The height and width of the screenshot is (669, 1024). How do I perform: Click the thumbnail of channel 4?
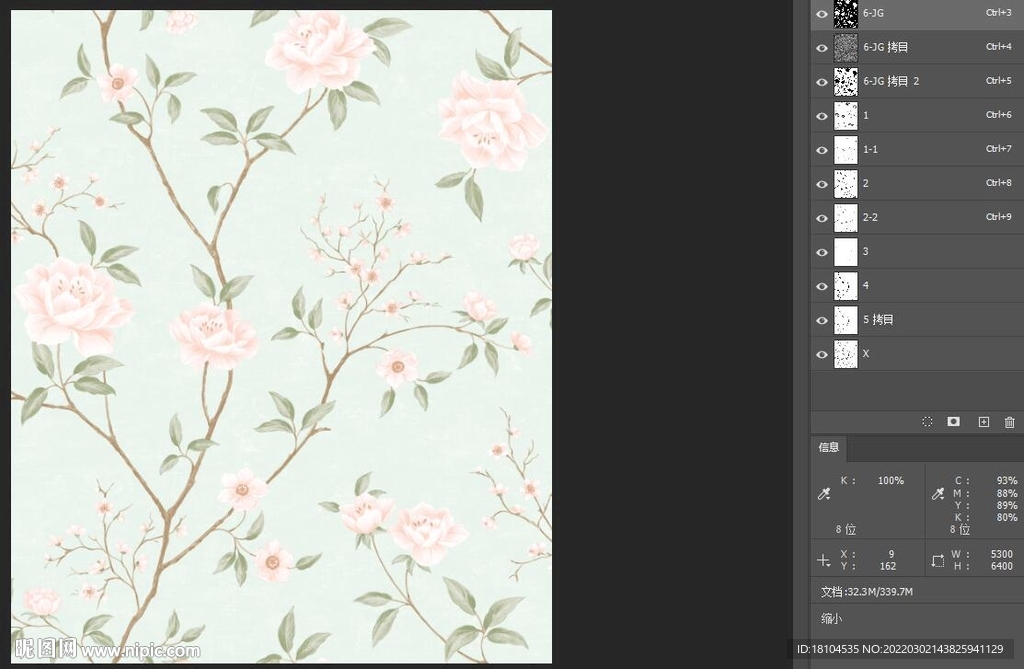(x=846, y=286)
